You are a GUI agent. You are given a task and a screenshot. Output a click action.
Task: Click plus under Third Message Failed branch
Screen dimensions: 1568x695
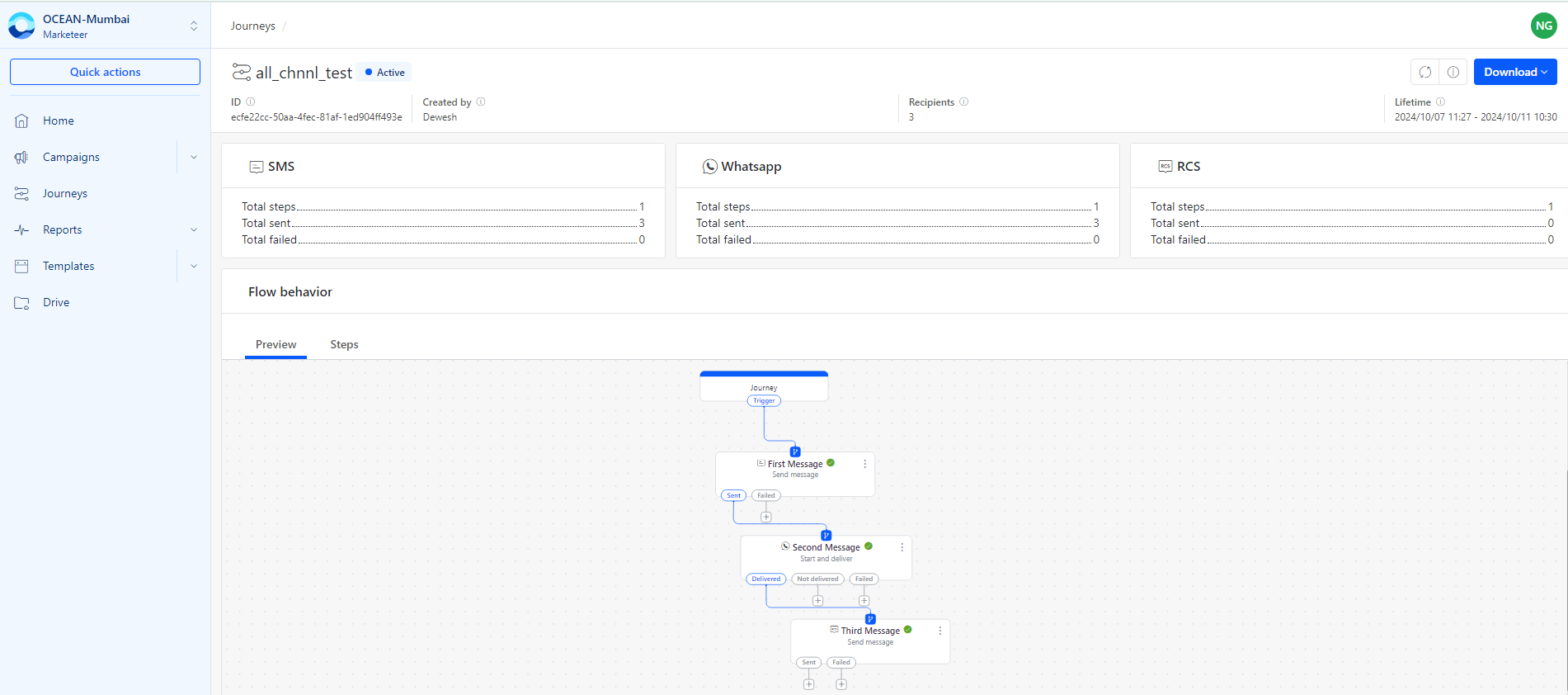(841, 683)
